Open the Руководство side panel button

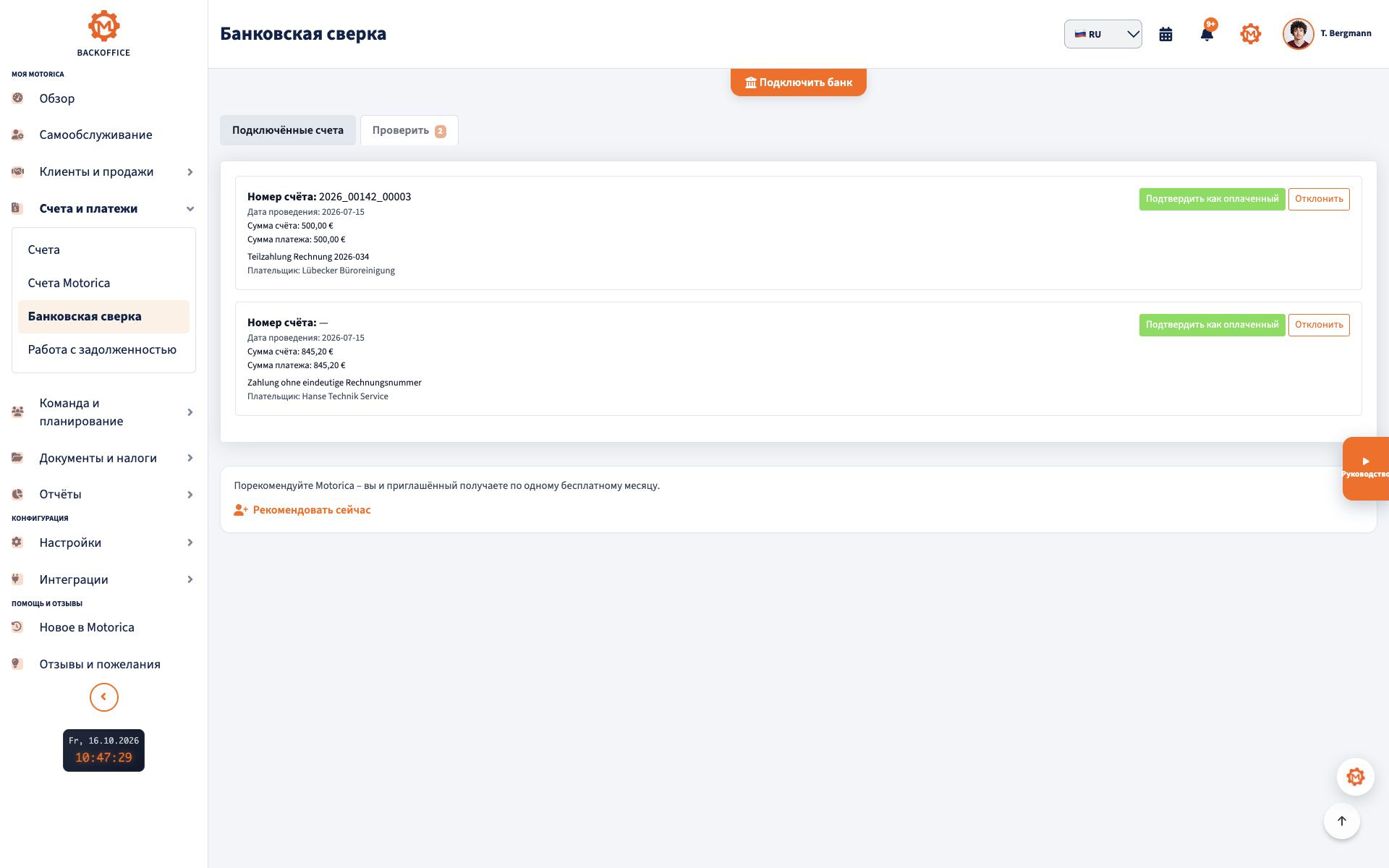[x=1365, y=468]
